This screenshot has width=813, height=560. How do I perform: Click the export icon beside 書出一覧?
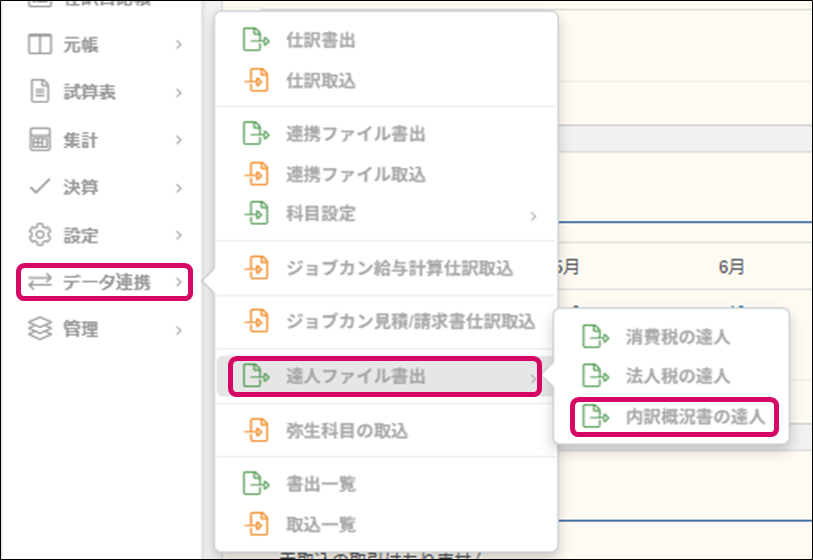pos(256,483)
